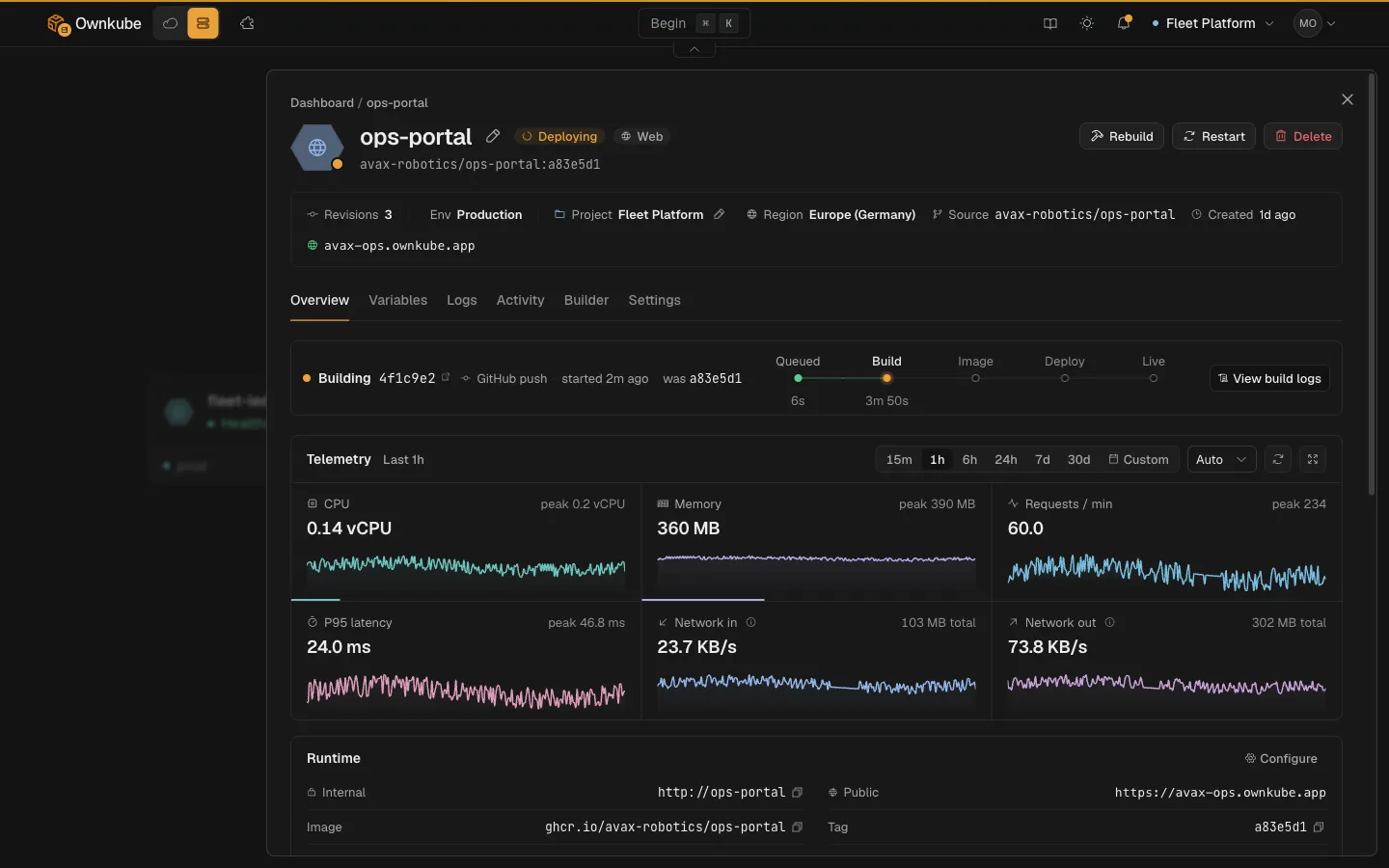Image resolution: width=1389 pixels, height=868 pixels.
Task: Select the server stack view toggle
Action: tap(203, 23)
